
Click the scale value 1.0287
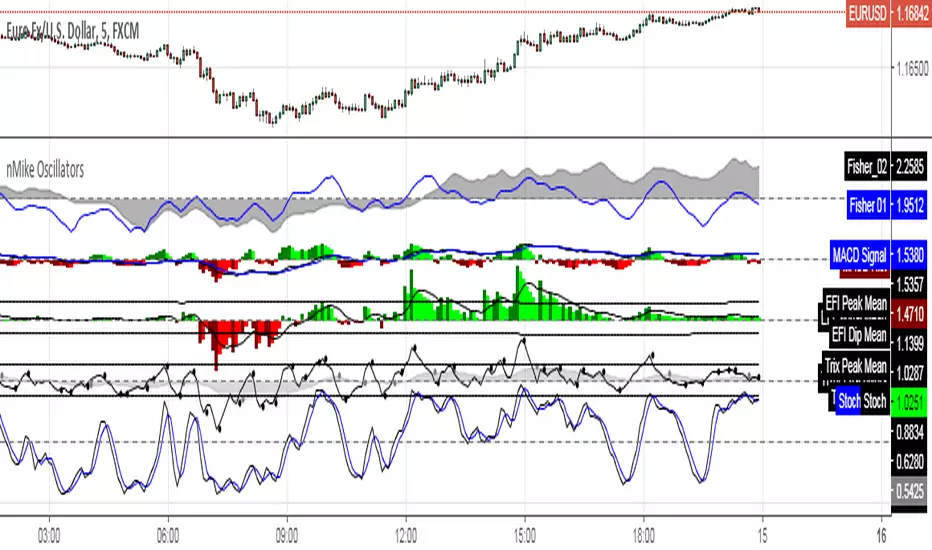[910, 374]
